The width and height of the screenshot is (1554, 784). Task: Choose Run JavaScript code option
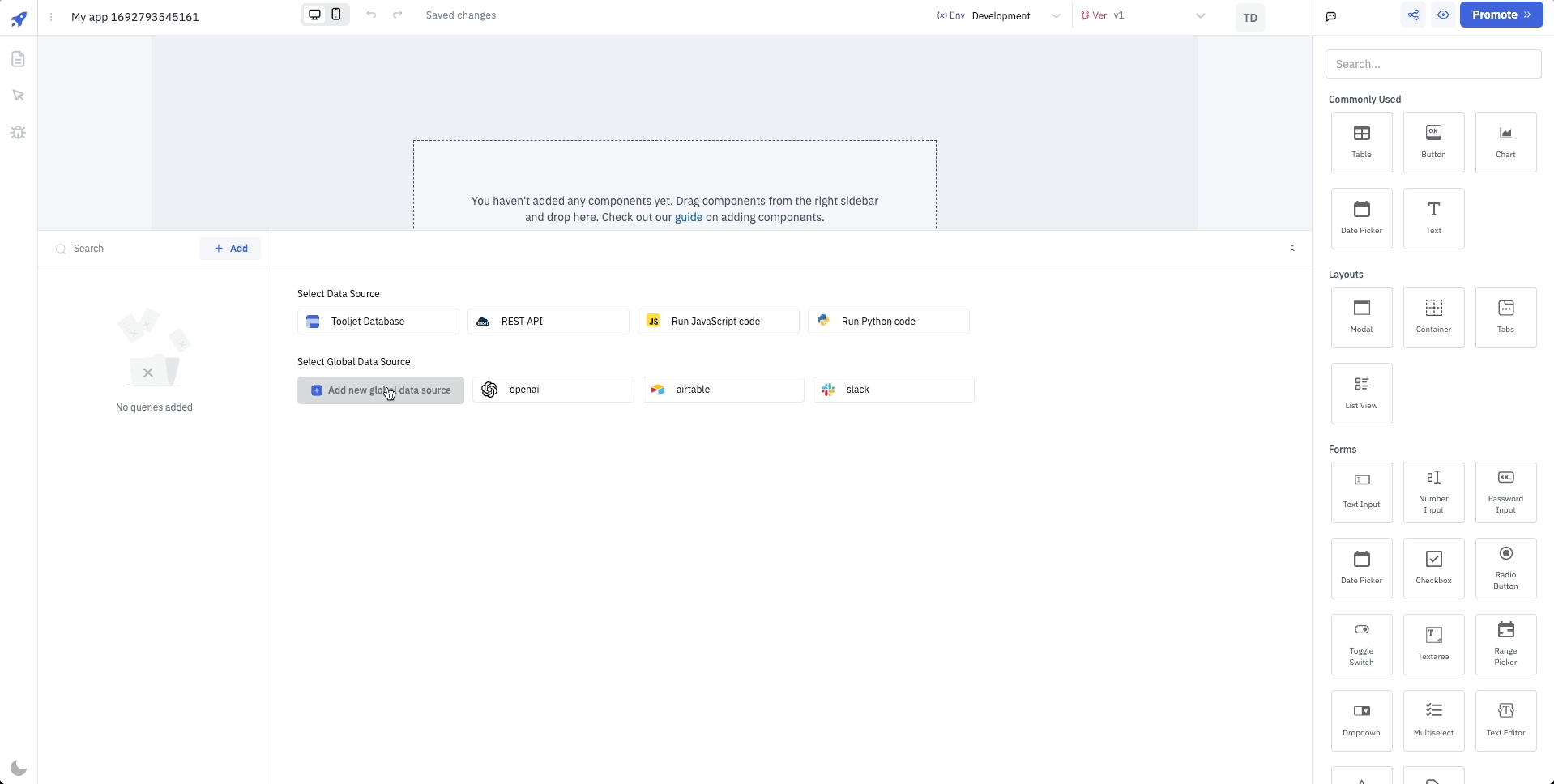tap(718, 322)
